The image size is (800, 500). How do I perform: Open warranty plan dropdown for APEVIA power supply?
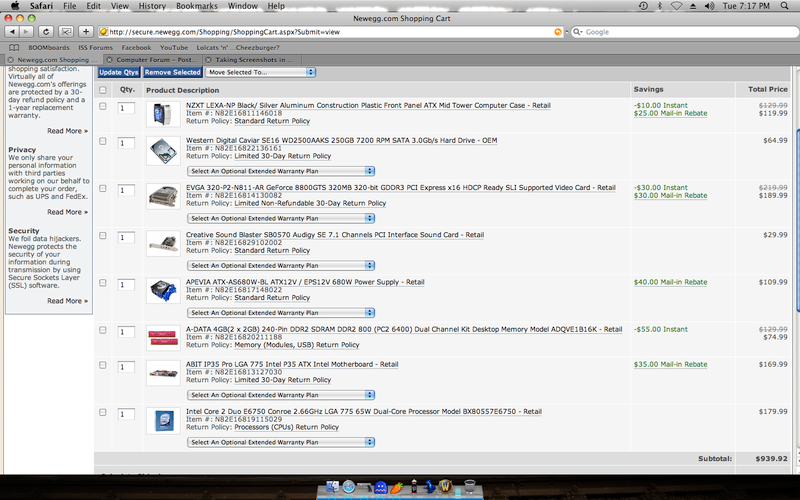pyautogui.click(x=281, y=313)
